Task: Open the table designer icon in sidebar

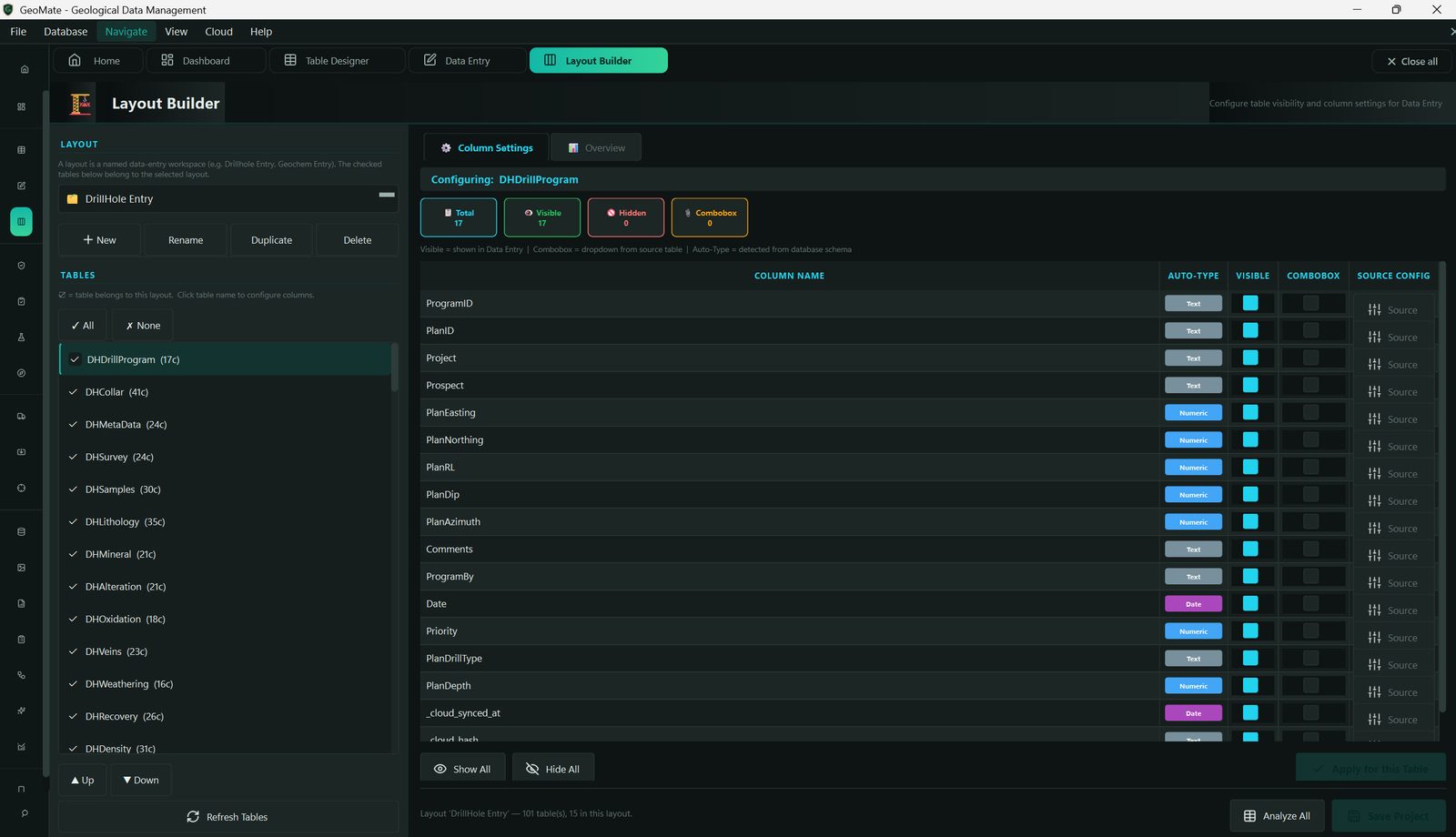Action: tap(21, 150)
